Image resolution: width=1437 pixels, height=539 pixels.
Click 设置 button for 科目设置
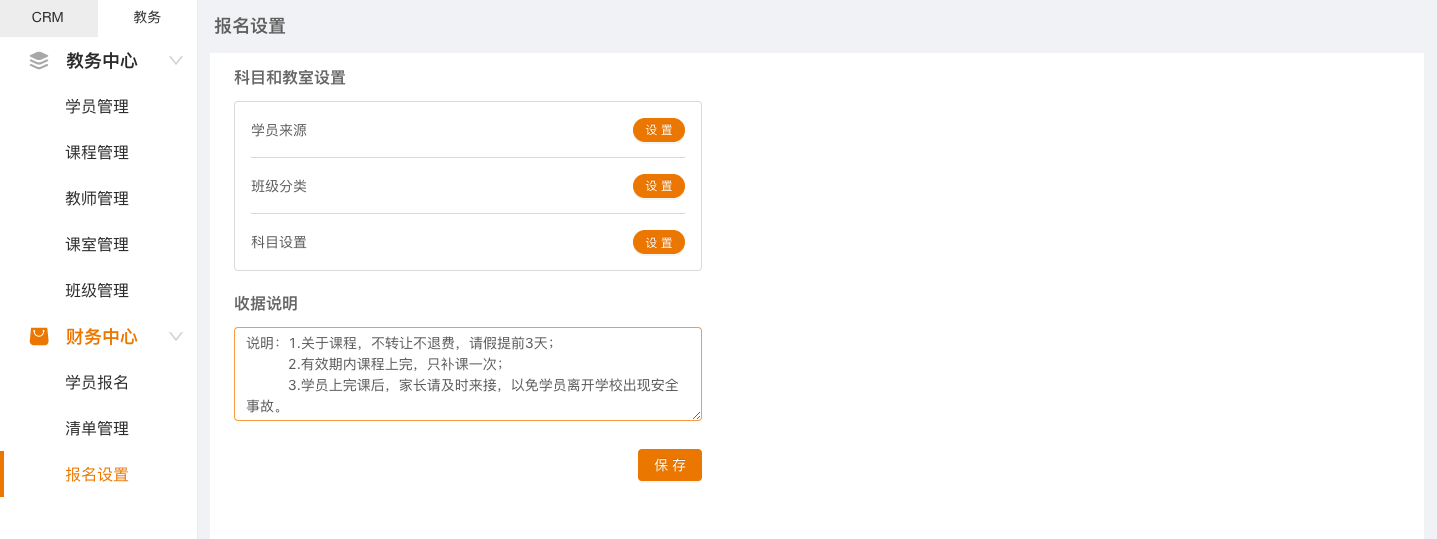point(658,242)
